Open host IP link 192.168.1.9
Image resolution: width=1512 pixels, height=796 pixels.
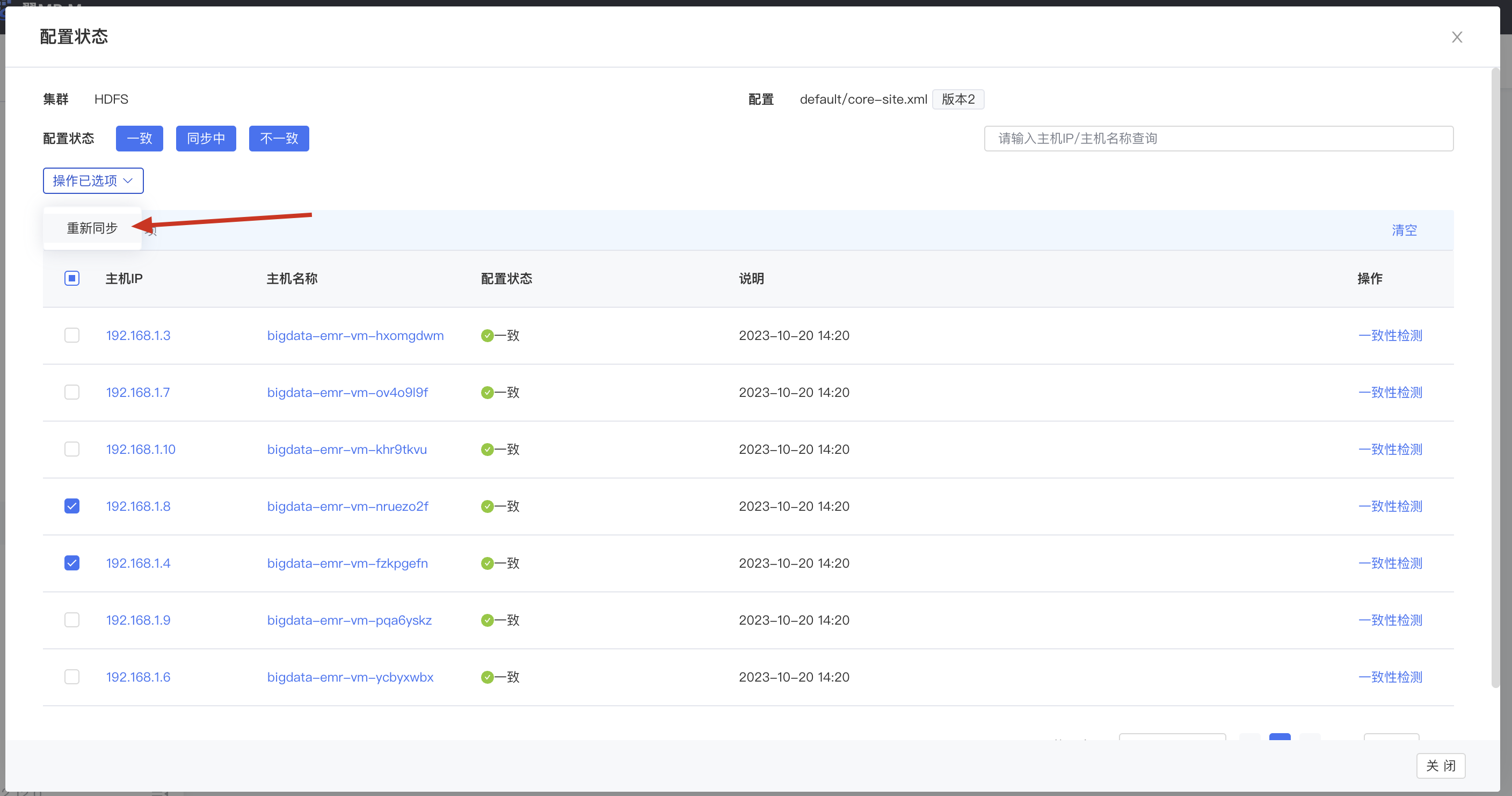[x=138, y=620]
